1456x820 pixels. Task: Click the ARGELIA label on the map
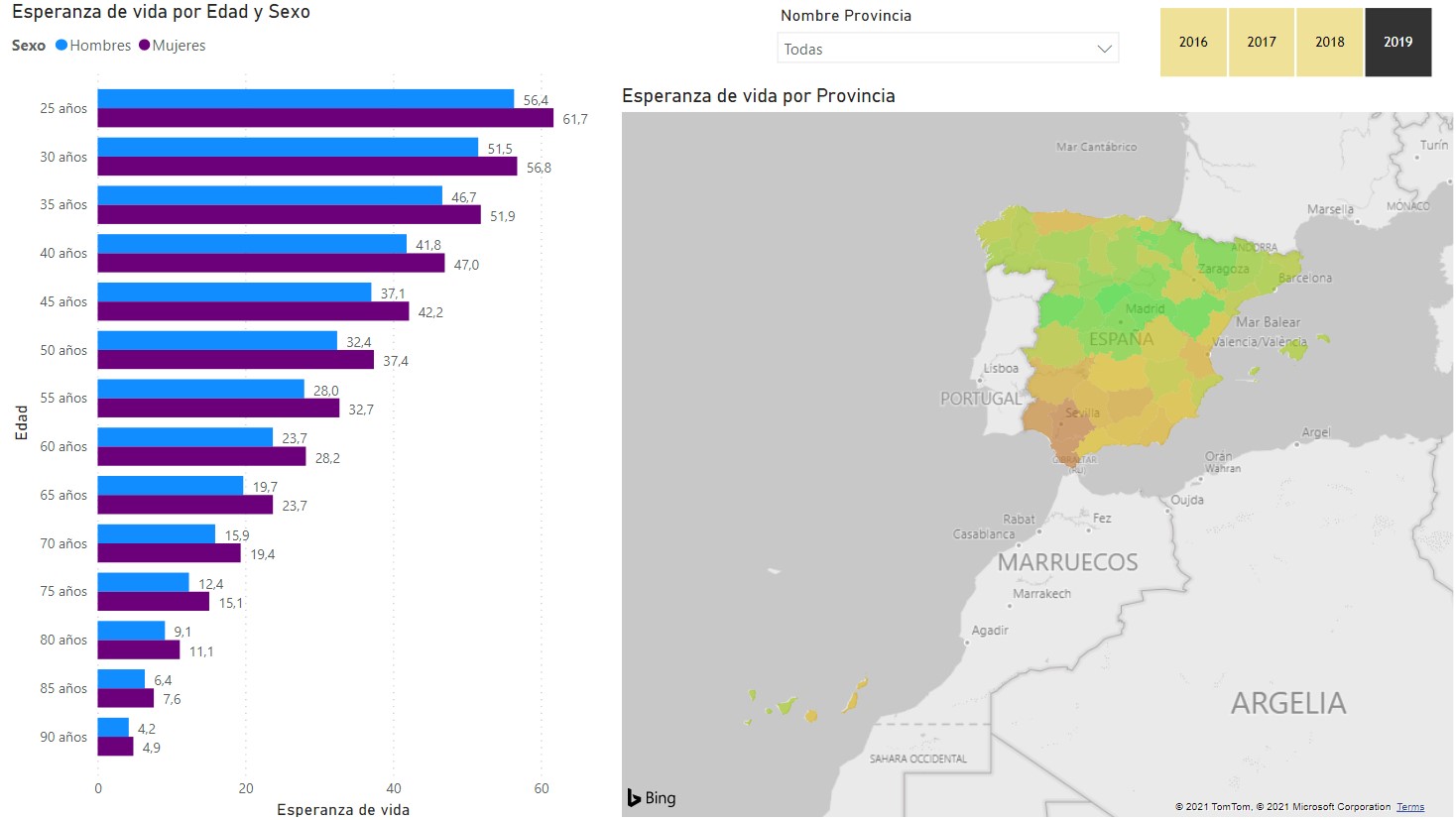click(1288, 703)
